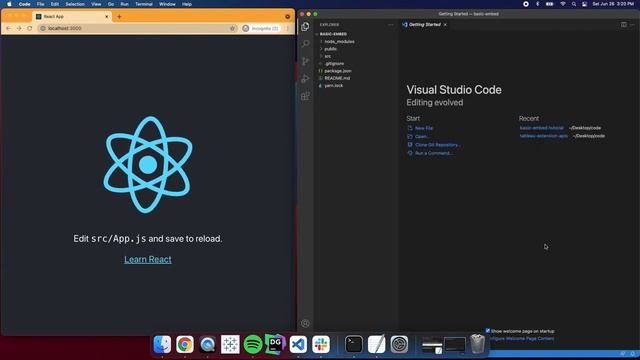This screenshot has height=360, width=640.
Task: Select the React App browser tab
Action: click(x=72, y=17)
